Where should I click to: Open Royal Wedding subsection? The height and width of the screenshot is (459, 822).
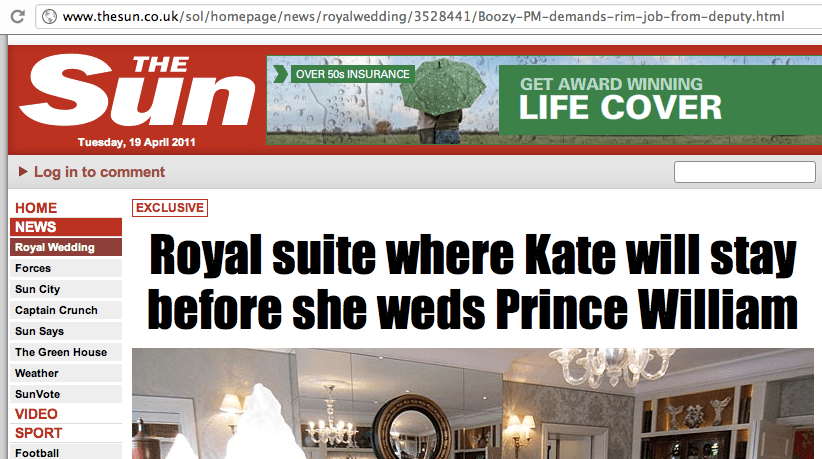click(66, 247)
